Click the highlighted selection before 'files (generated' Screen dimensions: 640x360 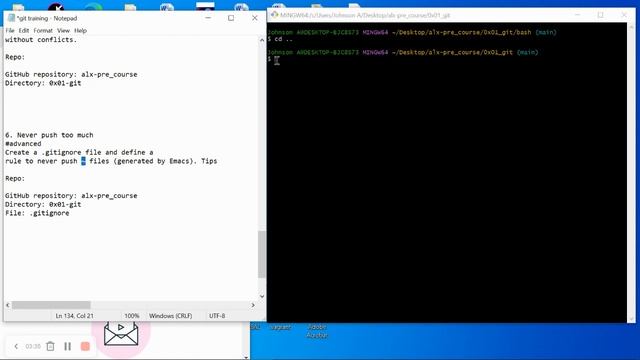click(x=83, y=161)
